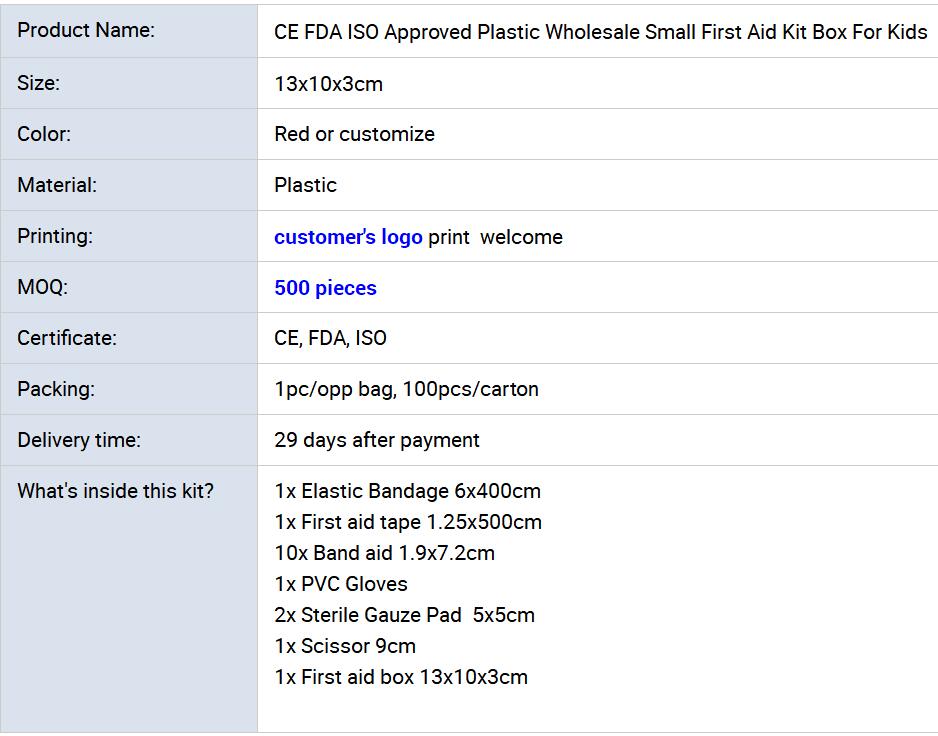Click the Scissor 9cm line
Viewport: 938px width, 736px height.
pos(345,646)
